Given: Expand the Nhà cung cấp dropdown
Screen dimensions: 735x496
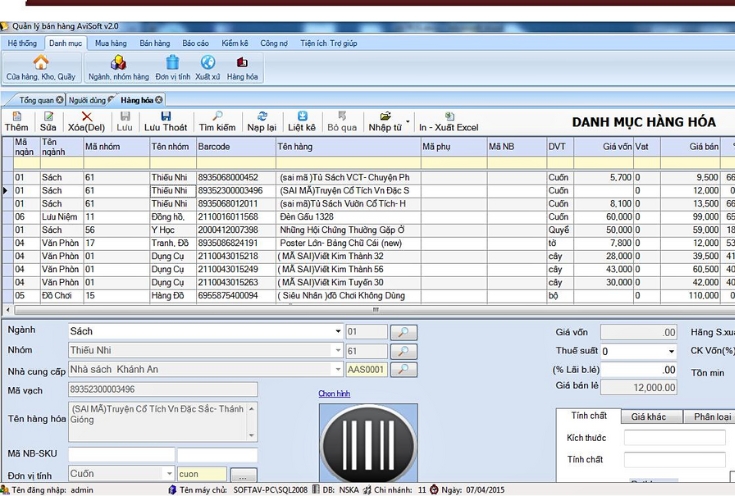Looking at the screenshot, I should pyautogui.click(x=338, y=369).
